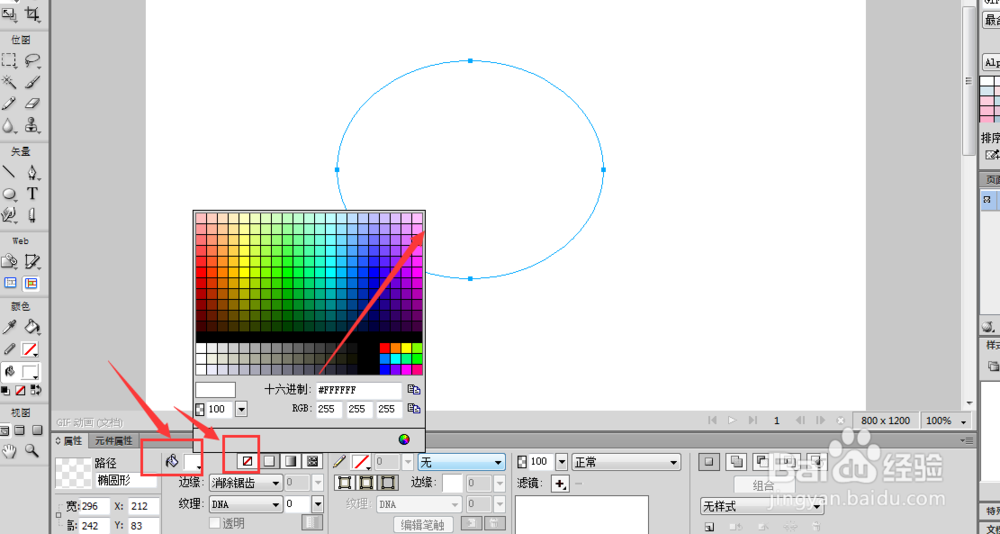Click the 800 x 1200 page size indicator

pyautogui.click(x=885, y=420)
